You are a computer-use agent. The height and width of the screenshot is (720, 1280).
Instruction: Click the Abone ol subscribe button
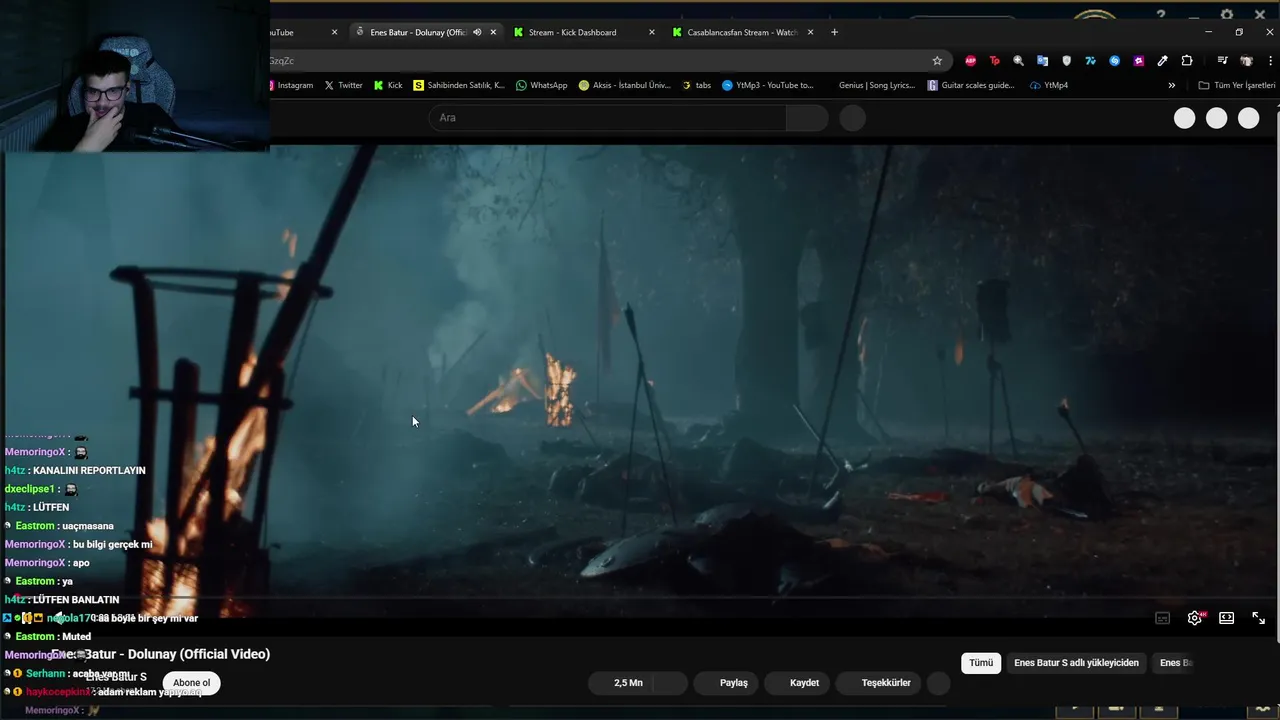(x=192, y=683)
